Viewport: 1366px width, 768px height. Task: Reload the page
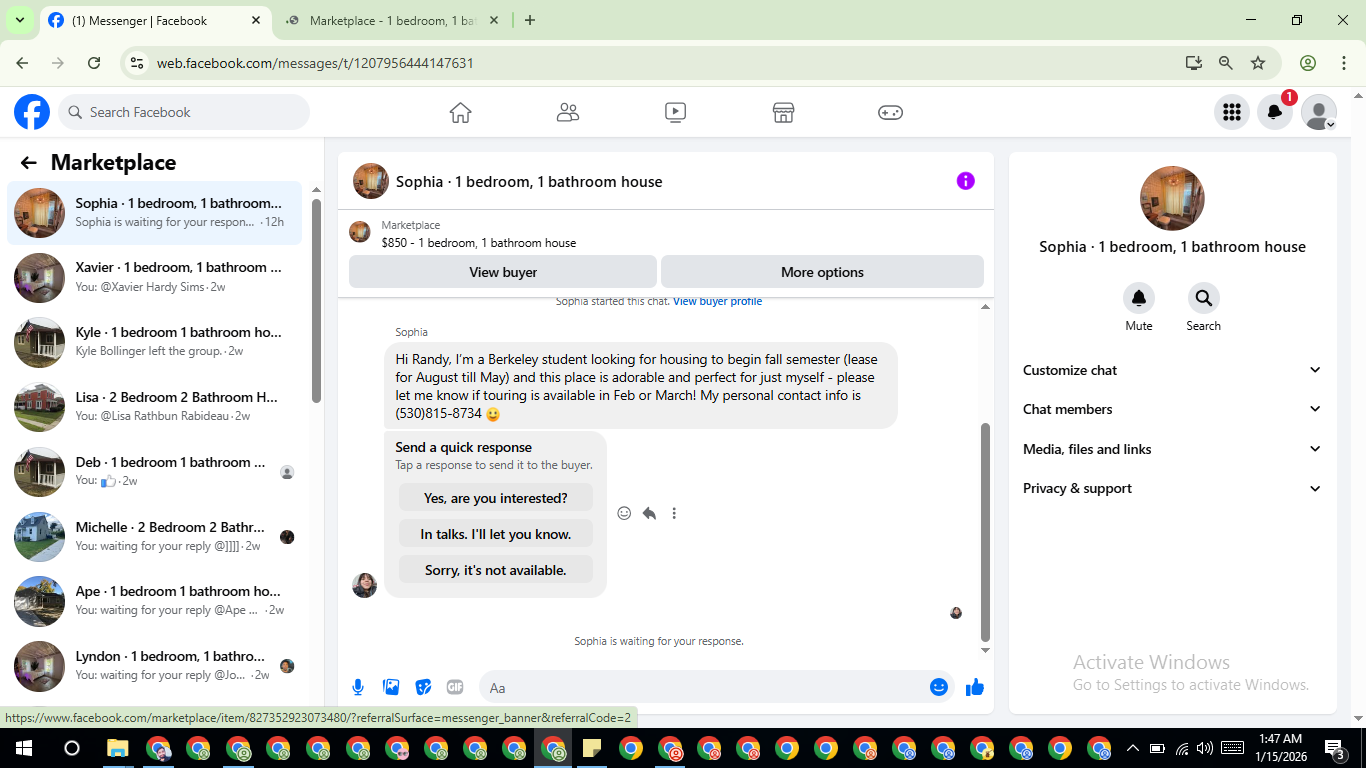pos(94,63)
